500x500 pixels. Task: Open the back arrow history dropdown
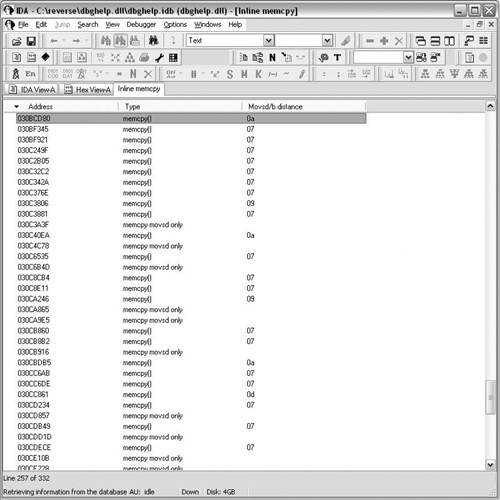64,41
